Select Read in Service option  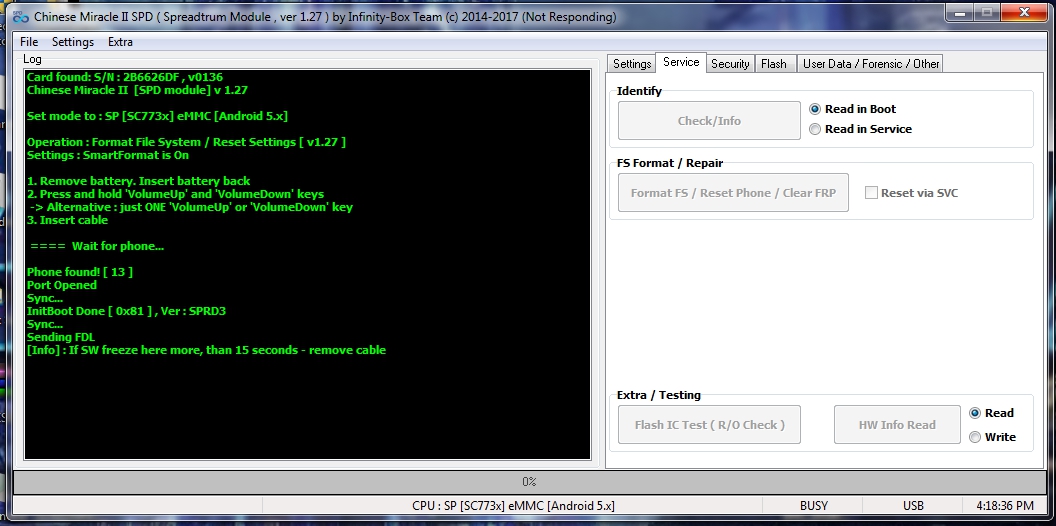tap(861, 129)
